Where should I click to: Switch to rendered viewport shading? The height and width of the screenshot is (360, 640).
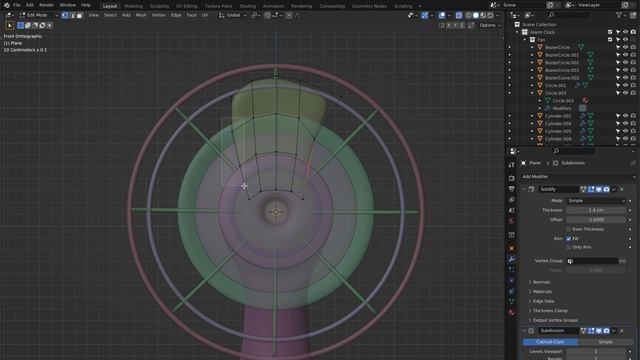(490, 15)
